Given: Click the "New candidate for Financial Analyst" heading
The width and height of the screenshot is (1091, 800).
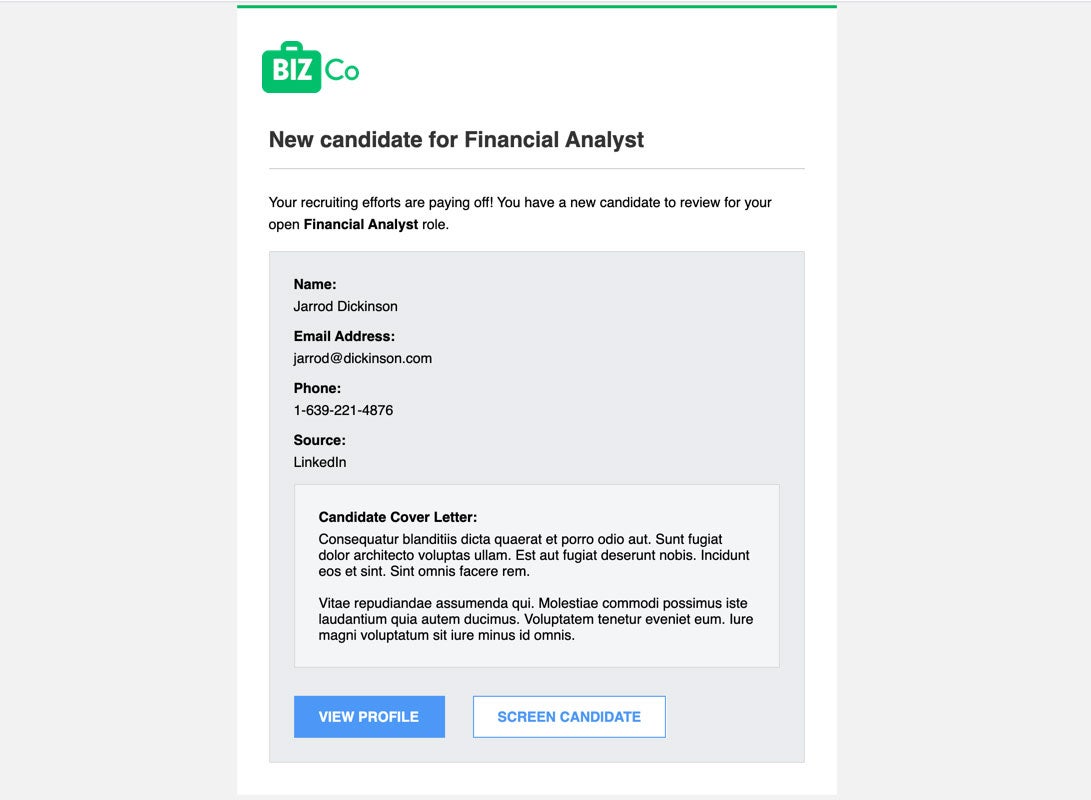Looking at the screenshot, I should coord(456,140).
